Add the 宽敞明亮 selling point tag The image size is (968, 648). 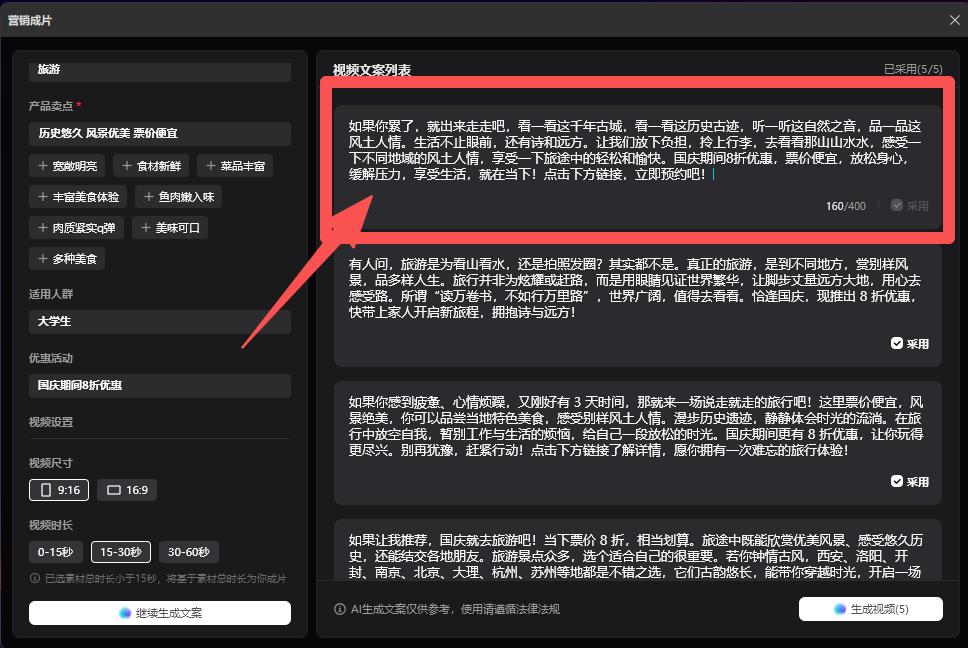pos(68,166)
